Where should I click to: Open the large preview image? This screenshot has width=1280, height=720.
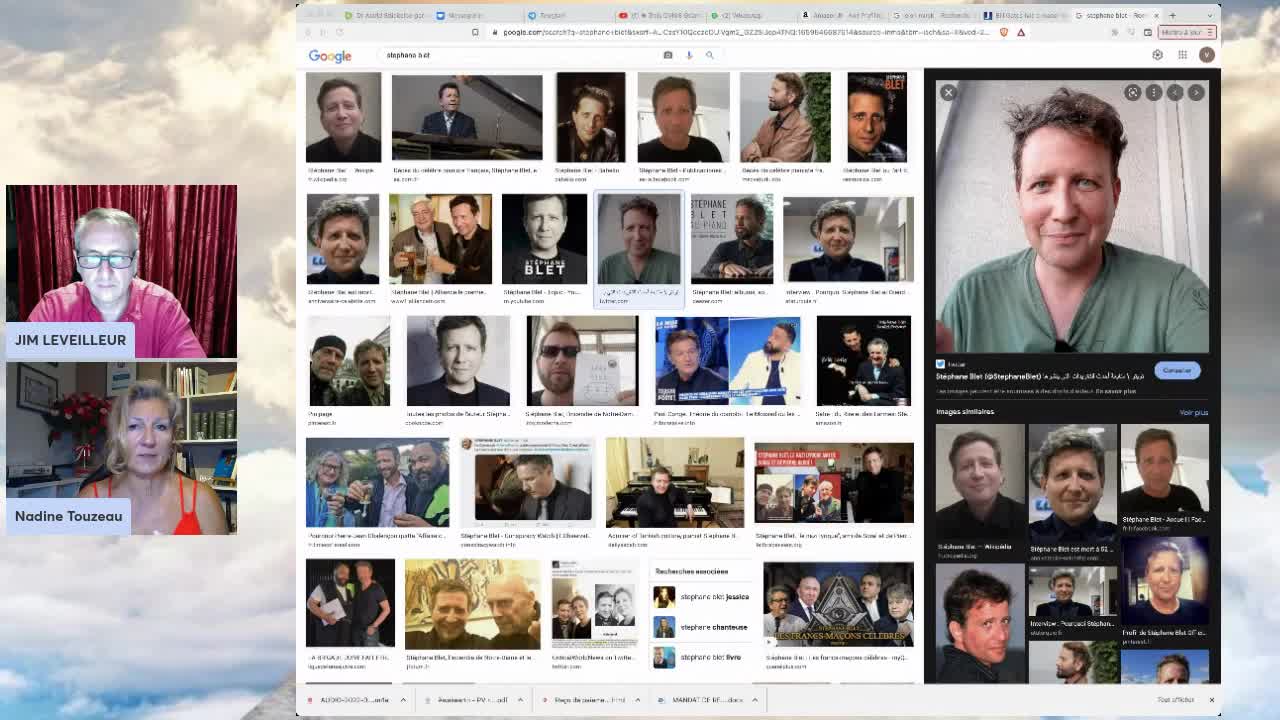pos(1072,217)
